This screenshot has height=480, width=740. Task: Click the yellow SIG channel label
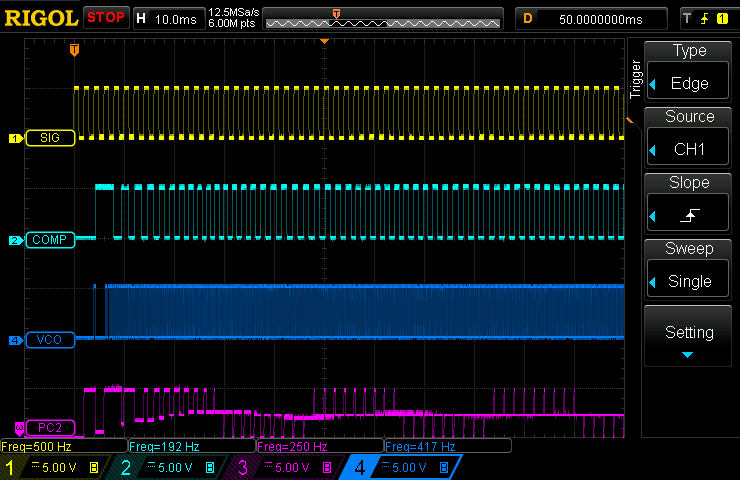[x=49, y=138]
